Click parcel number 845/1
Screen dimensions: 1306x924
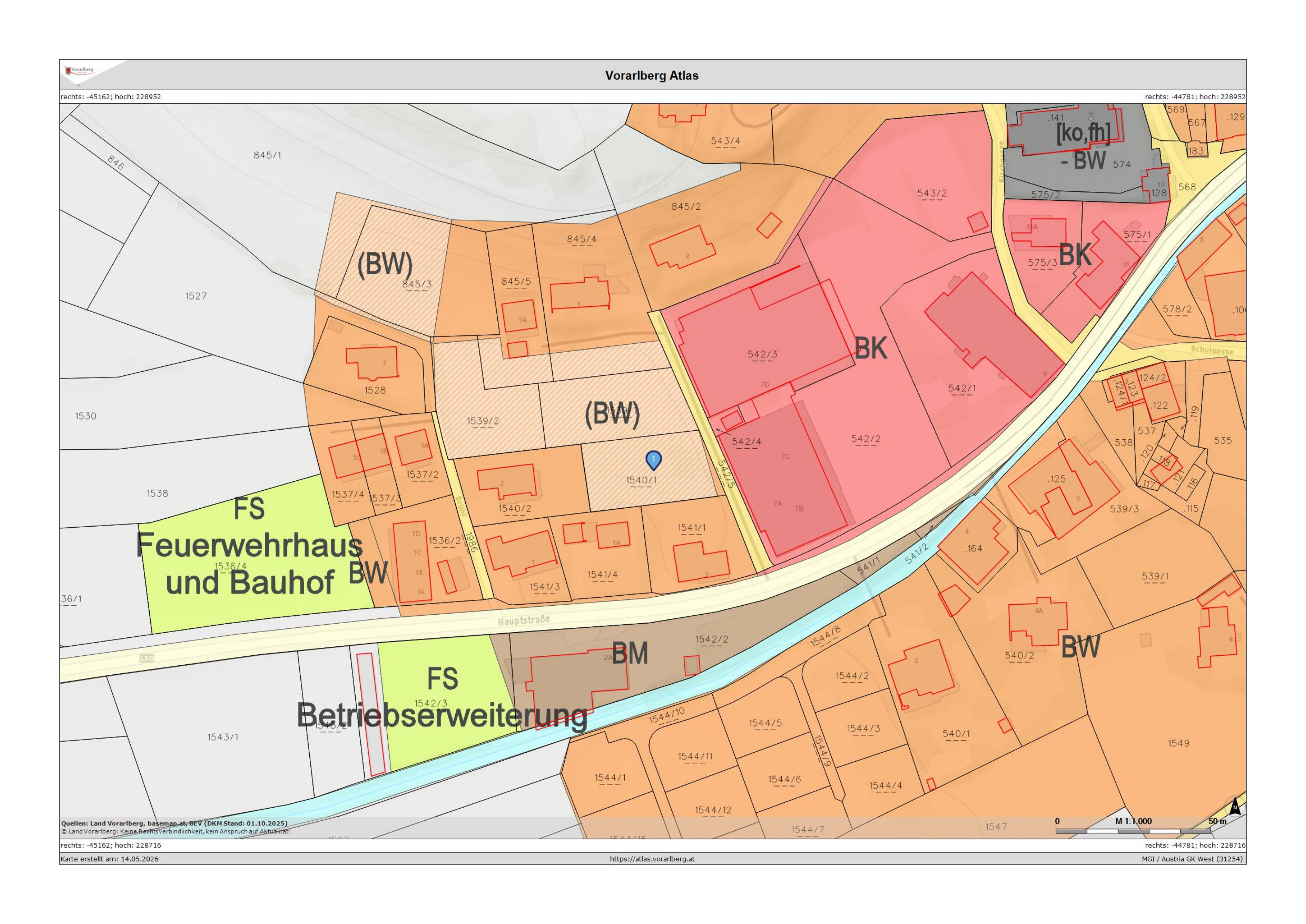[x=267, y=155]
